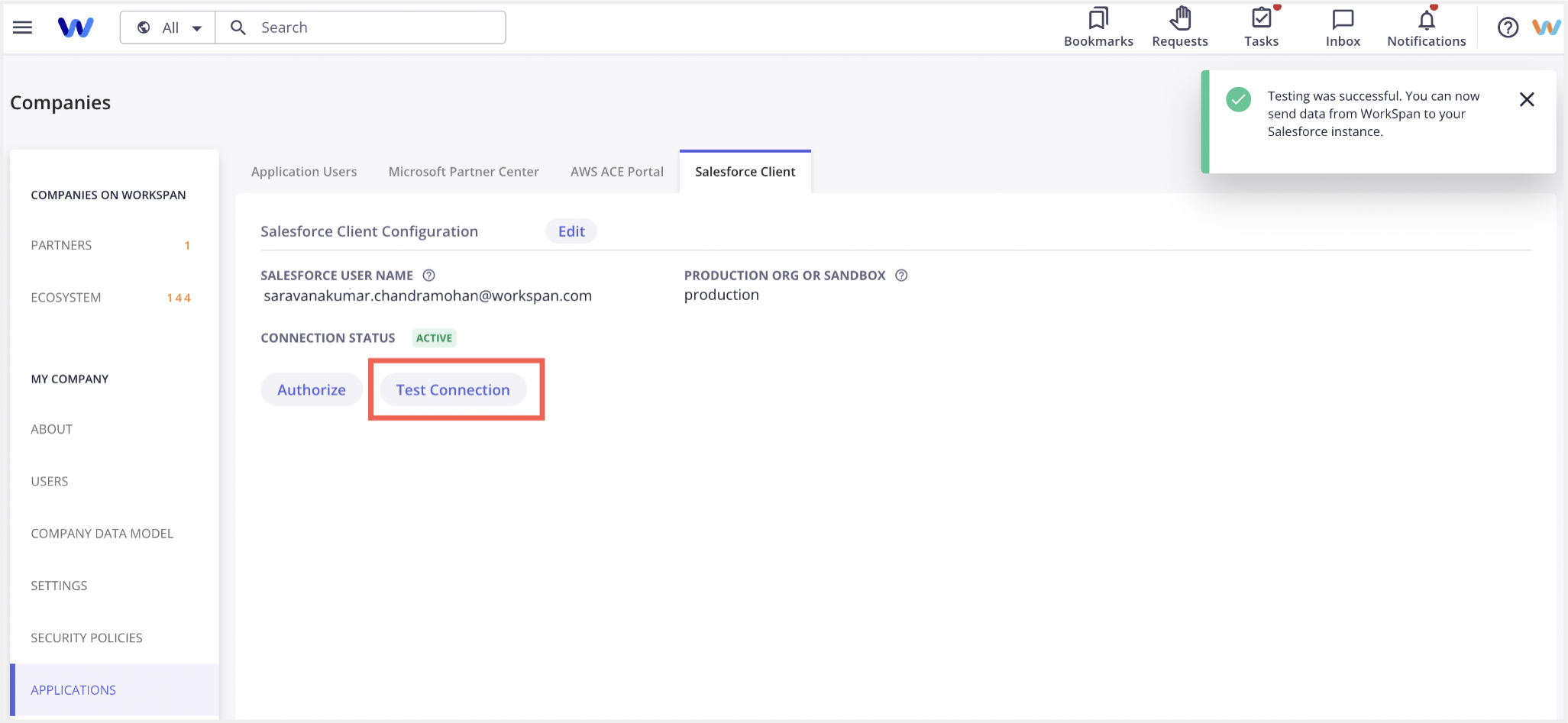1568x723 pixels.
Task: Switch to AWS ACE Portal tab
Action: [x=617, y=172]
